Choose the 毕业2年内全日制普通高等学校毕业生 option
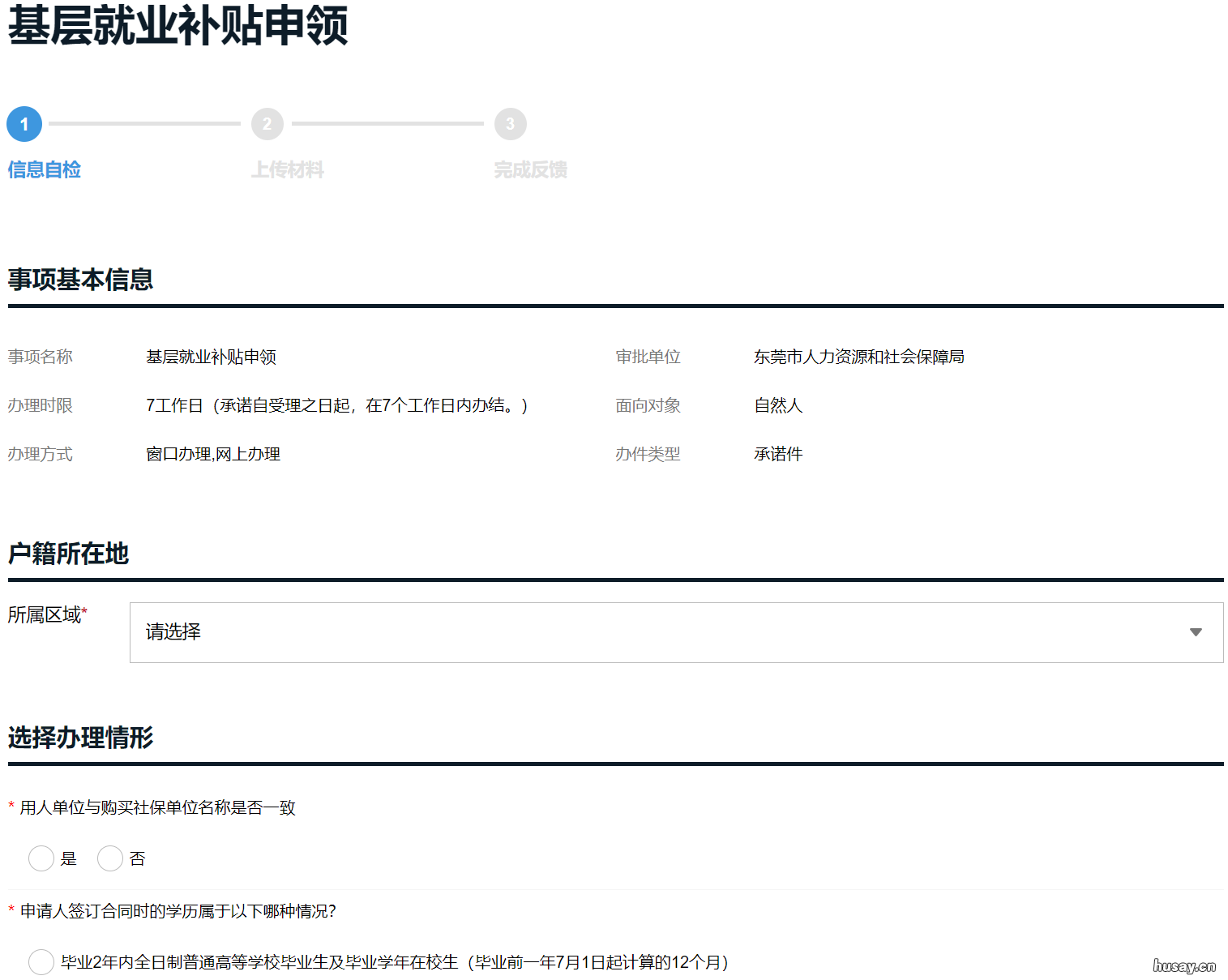Viewport: 1228px width, 980px height. 41,962
